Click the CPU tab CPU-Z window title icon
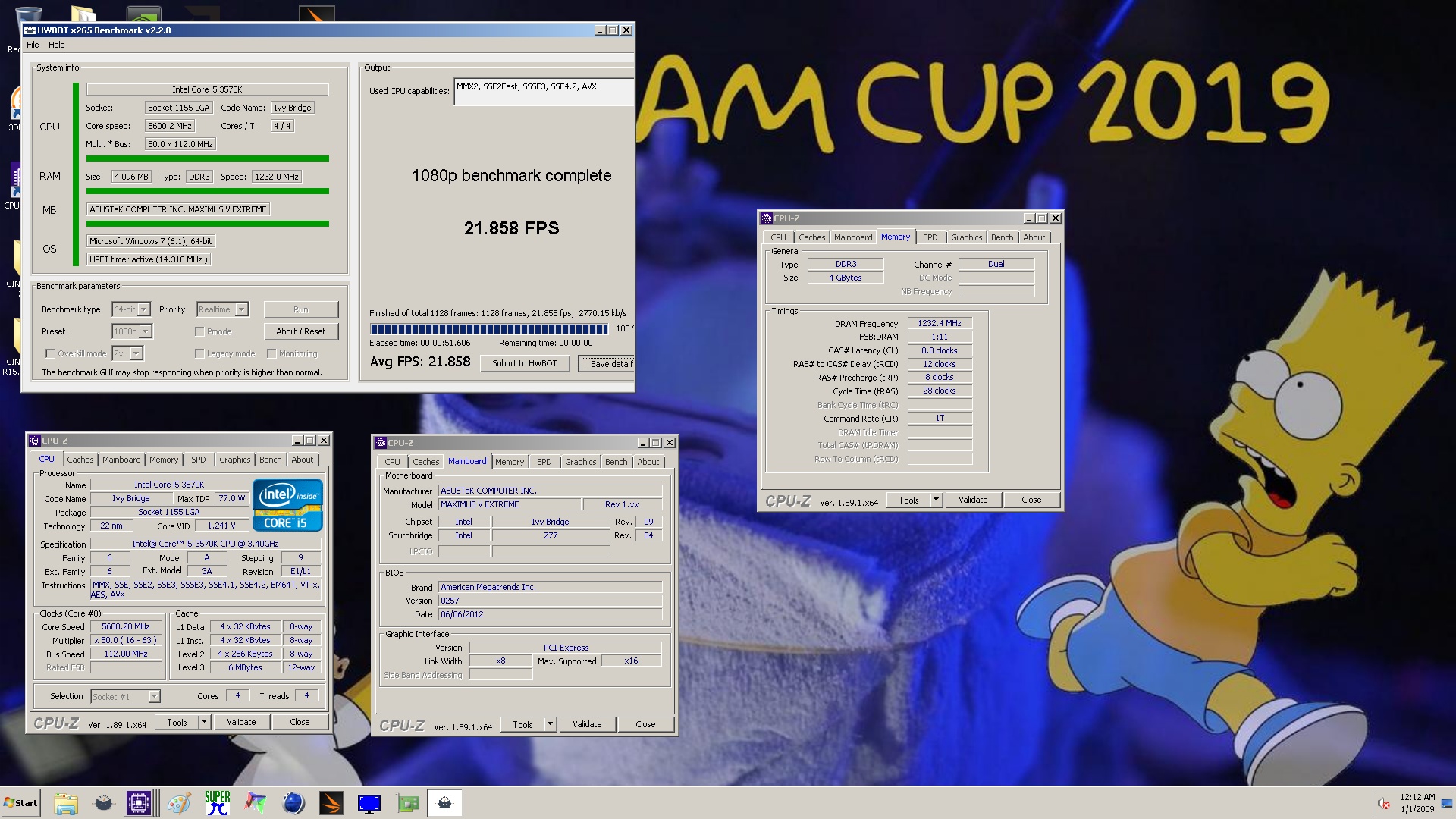Image resolution: width=1456 pixels, height=819 pixels. [34, 441]
